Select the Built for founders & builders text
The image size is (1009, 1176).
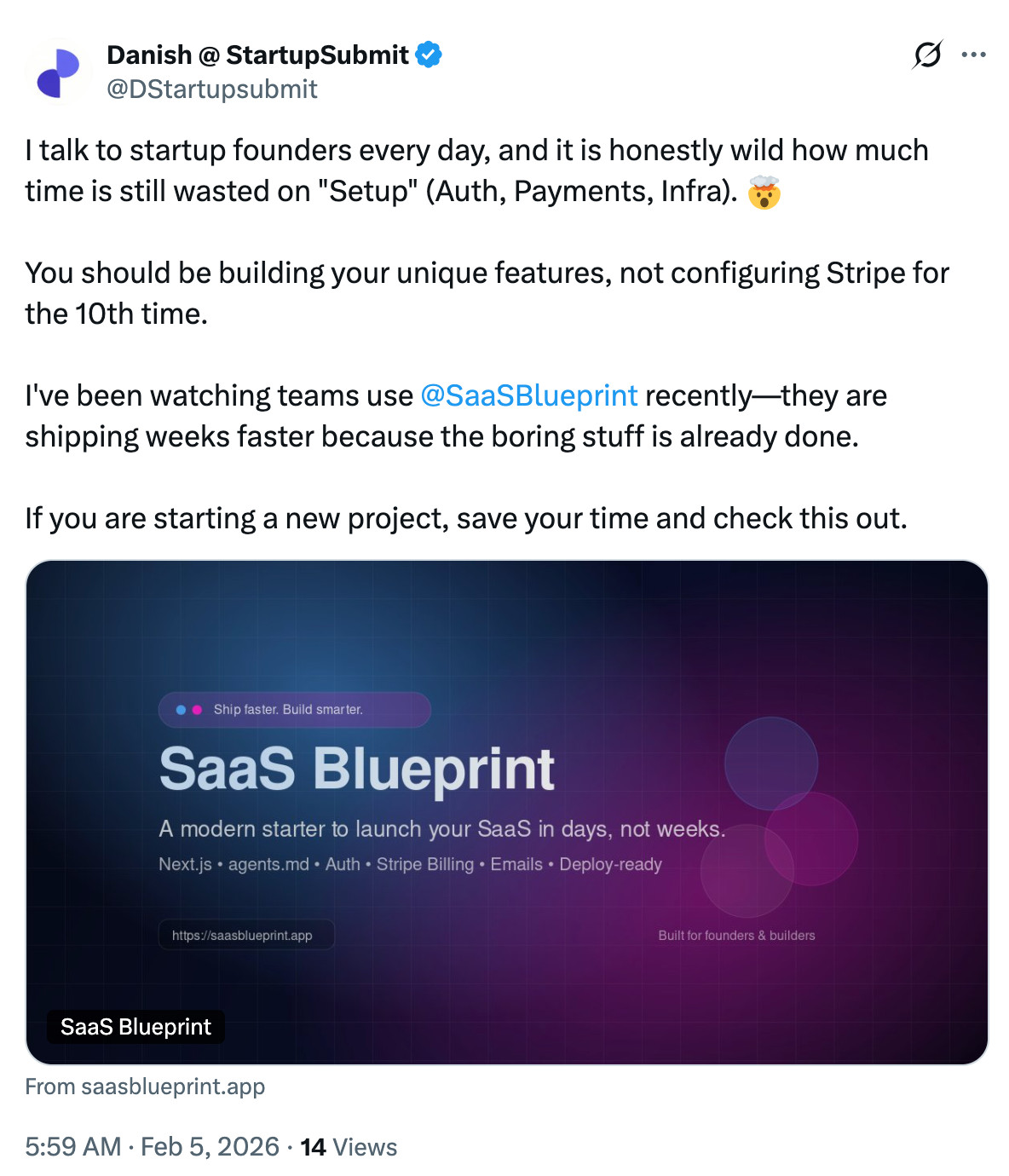(x=736, y=934)
